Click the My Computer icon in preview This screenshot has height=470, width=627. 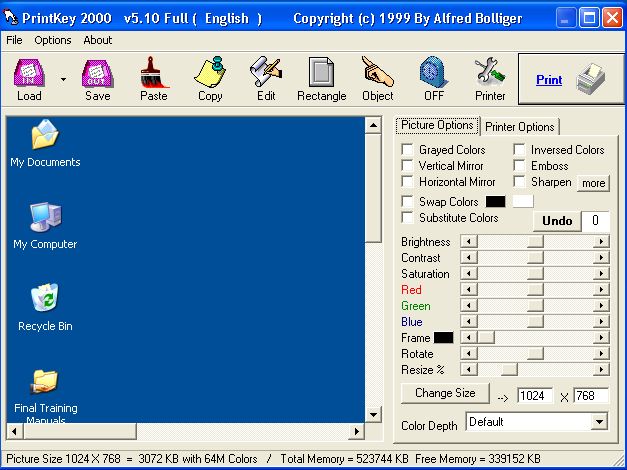point(45,217)
